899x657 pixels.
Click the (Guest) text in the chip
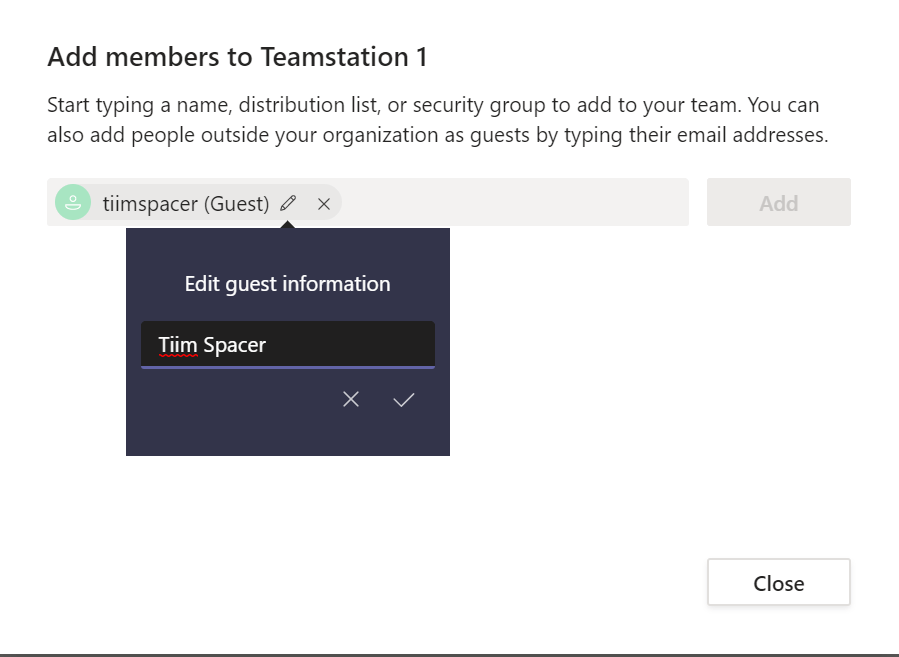236,204
